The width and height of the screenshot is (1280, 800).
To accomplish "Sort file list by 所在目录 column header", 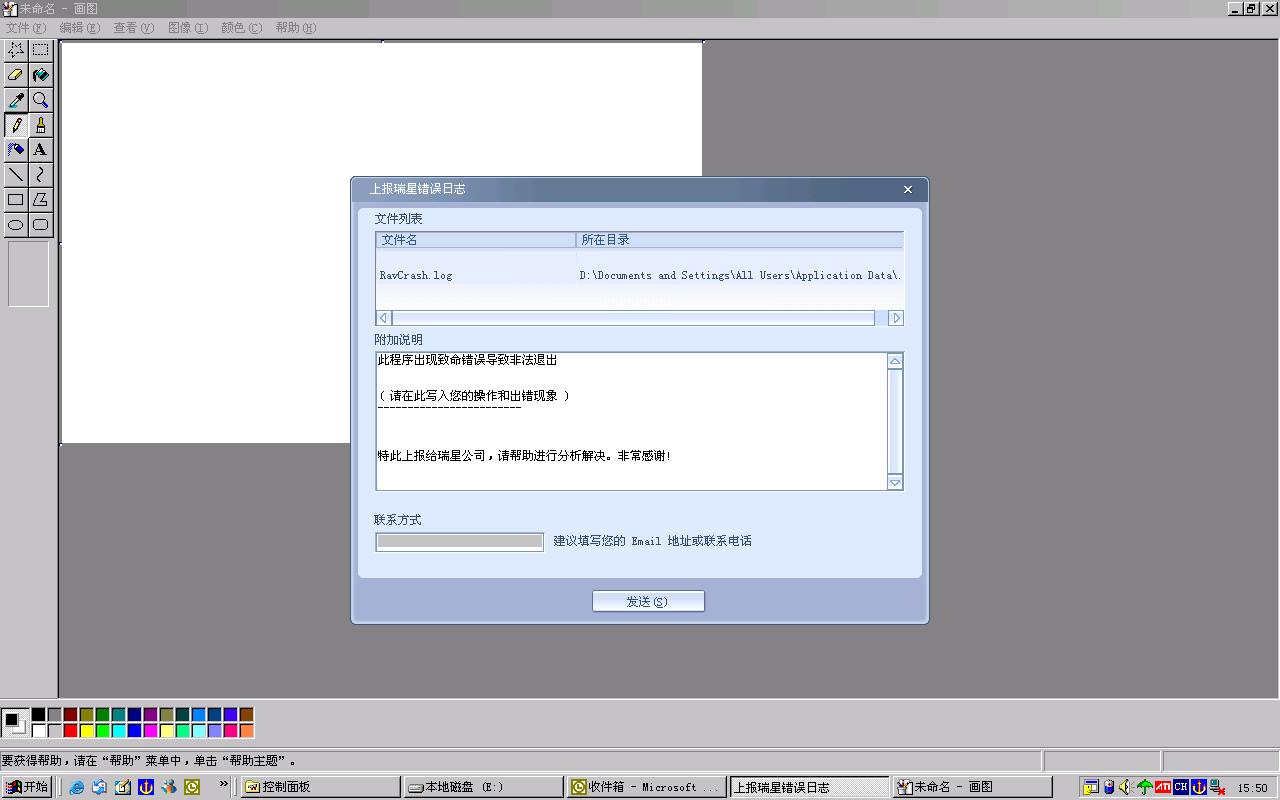I will tap(740, 240).
